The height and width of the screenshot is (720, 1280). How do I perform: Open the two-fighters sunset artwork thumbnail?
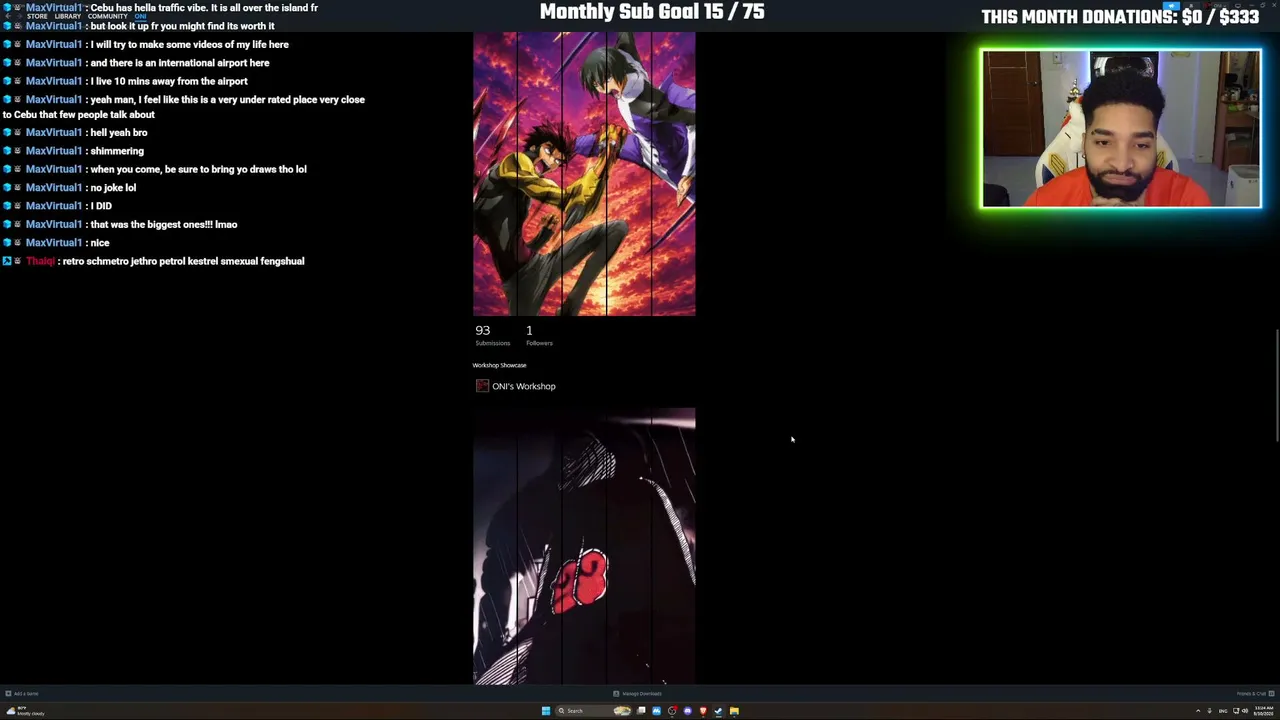click(x=584, y=174)
